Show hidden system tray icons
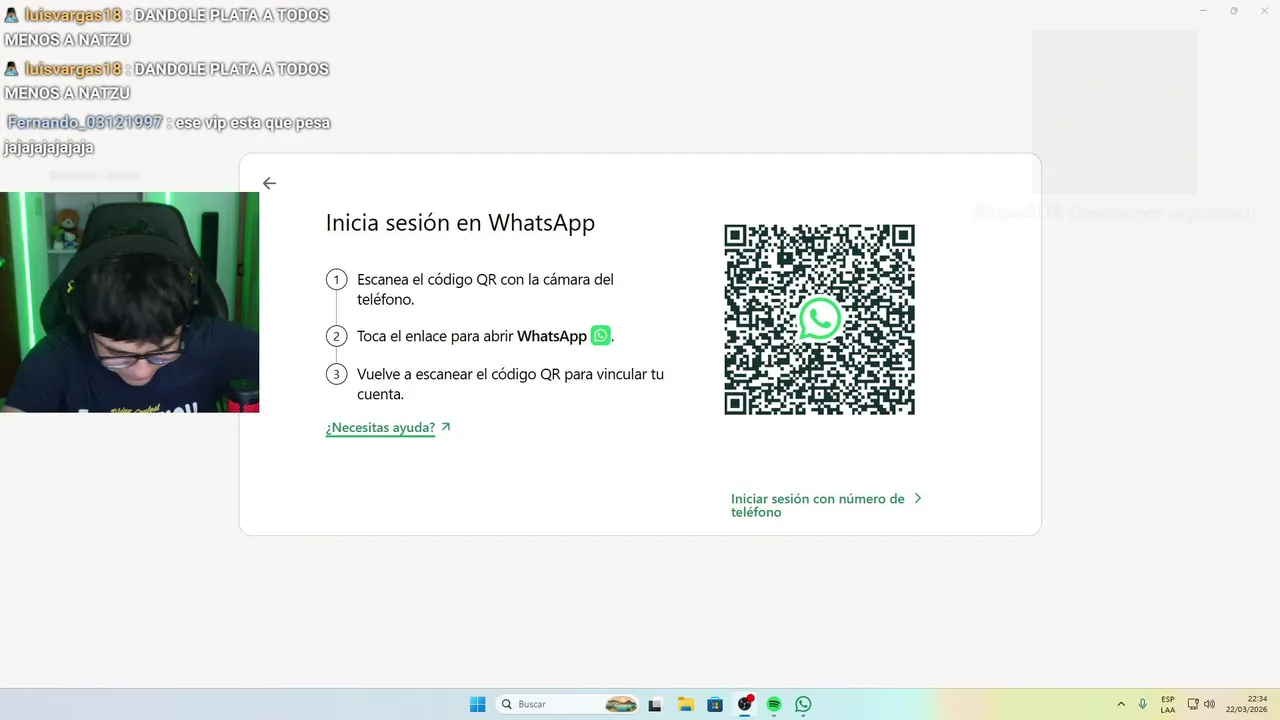The width and height of the screenshot is (1280, 720). point(1121,704)
